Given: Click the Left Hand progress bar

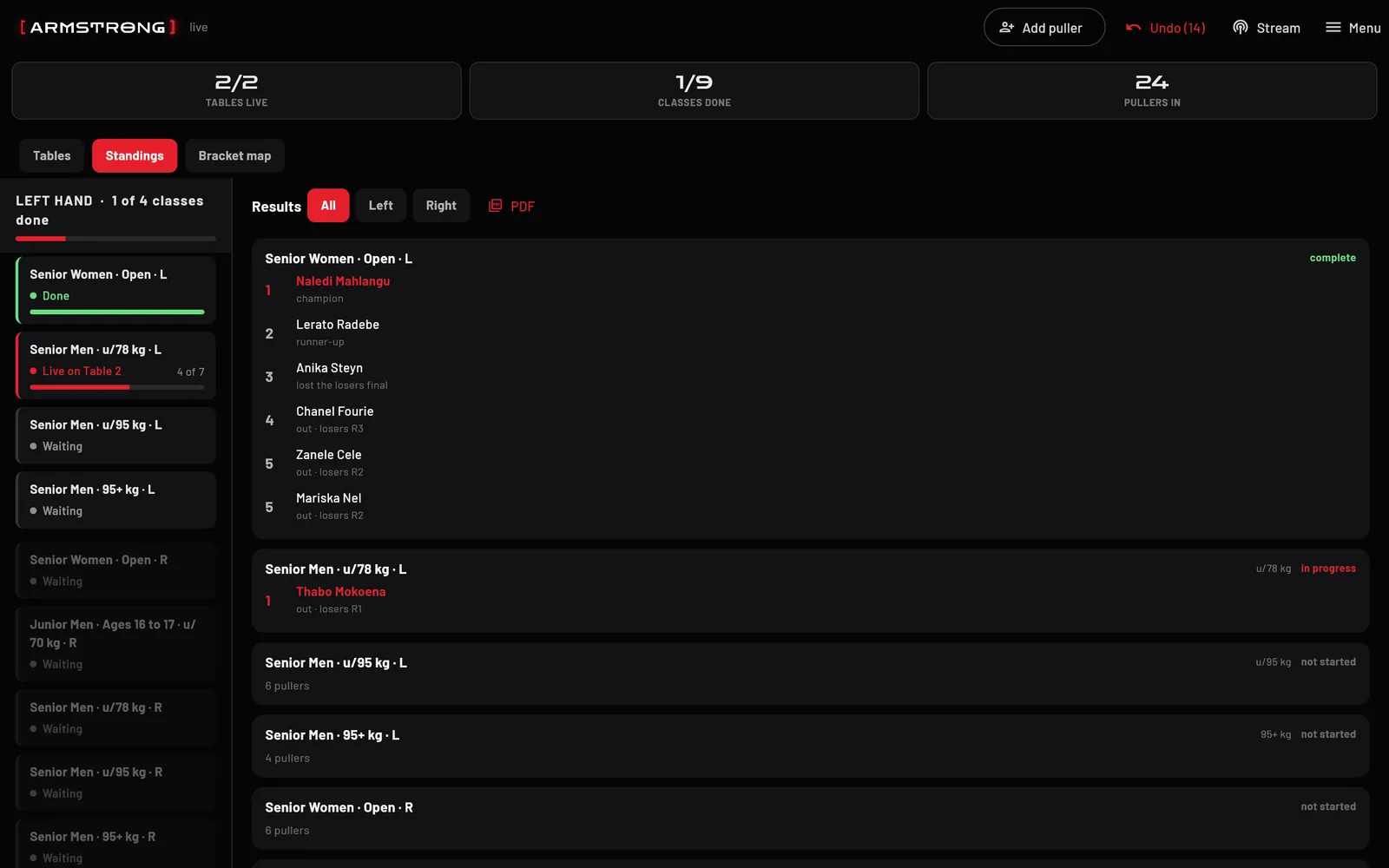Looking at the screenshot, I should 116,239.
